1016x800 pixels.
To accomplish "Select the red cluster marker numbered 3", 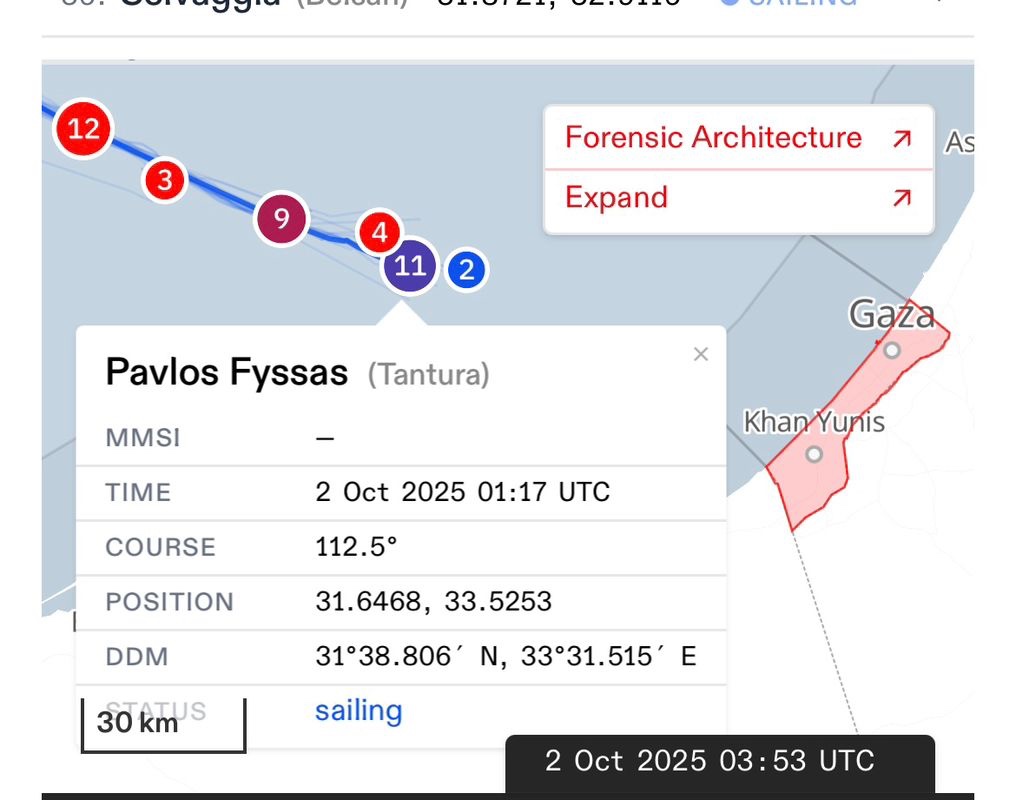I will pyautogui.click(x=165, y=181).
